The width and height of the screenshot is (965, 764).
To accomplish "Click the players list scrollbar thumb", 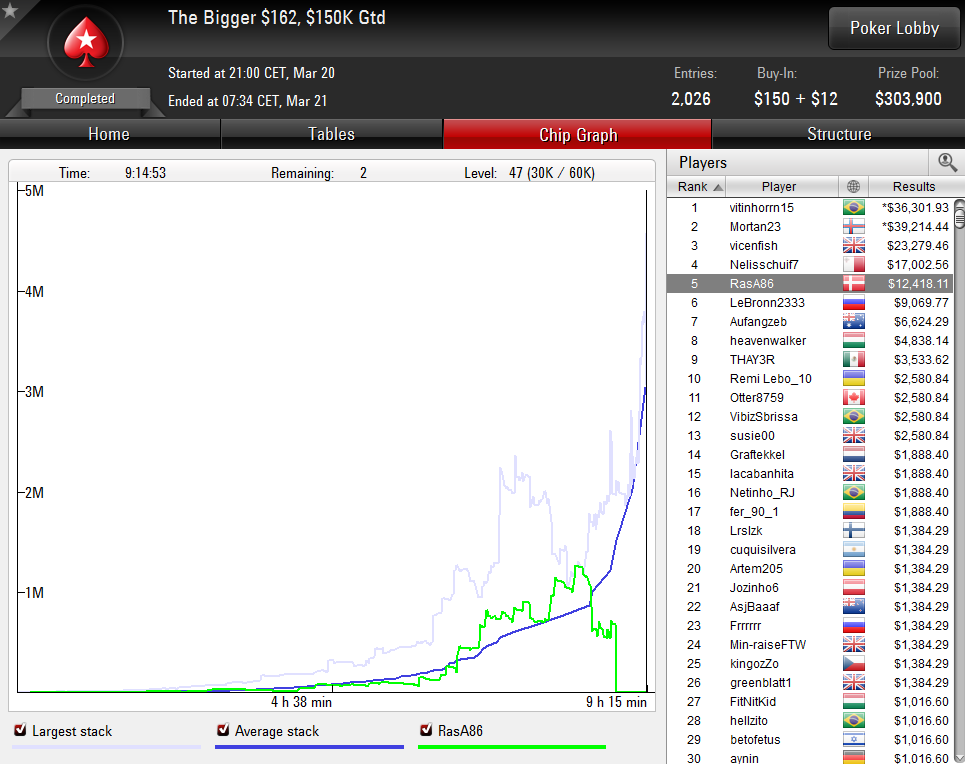I will [959, 219].
